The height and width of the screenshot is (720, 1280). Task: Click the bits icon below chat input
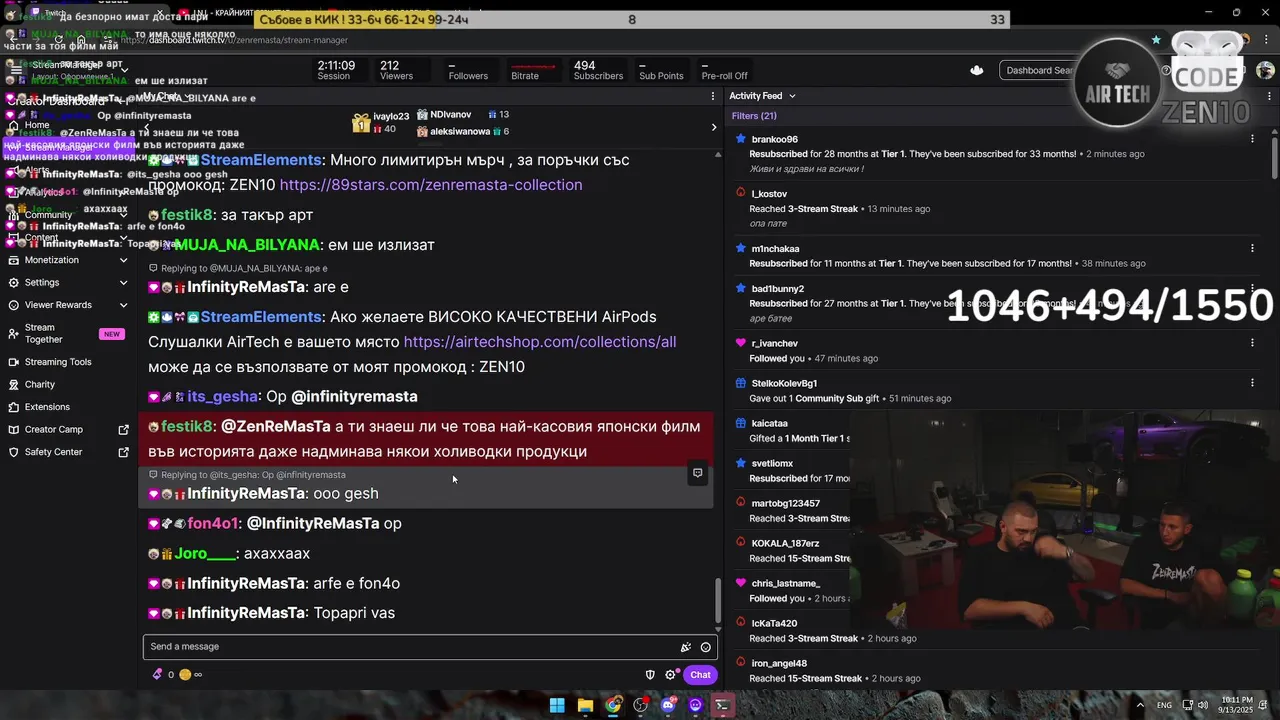click(157, 675)
